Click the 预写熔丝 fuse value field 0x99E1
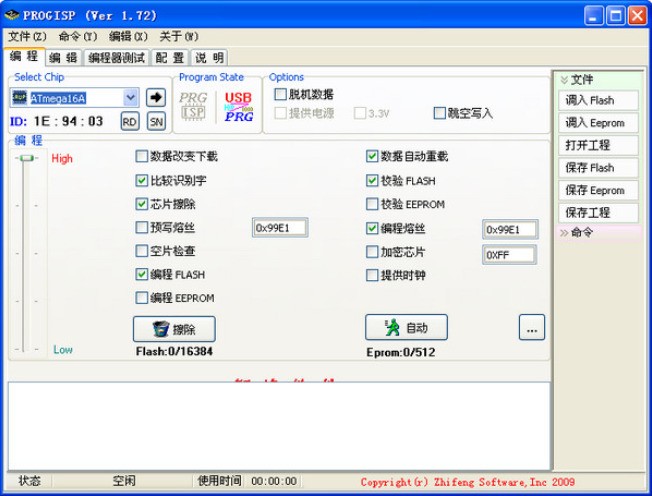 point(280,228)
